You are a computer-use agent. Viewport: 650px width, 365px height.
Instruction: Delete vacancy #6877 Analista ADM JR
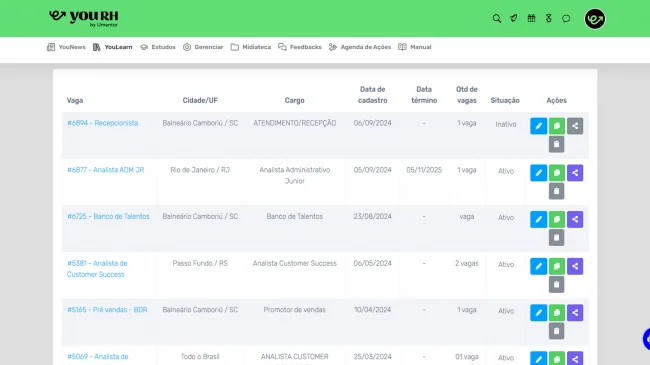[x=557, y=191]
